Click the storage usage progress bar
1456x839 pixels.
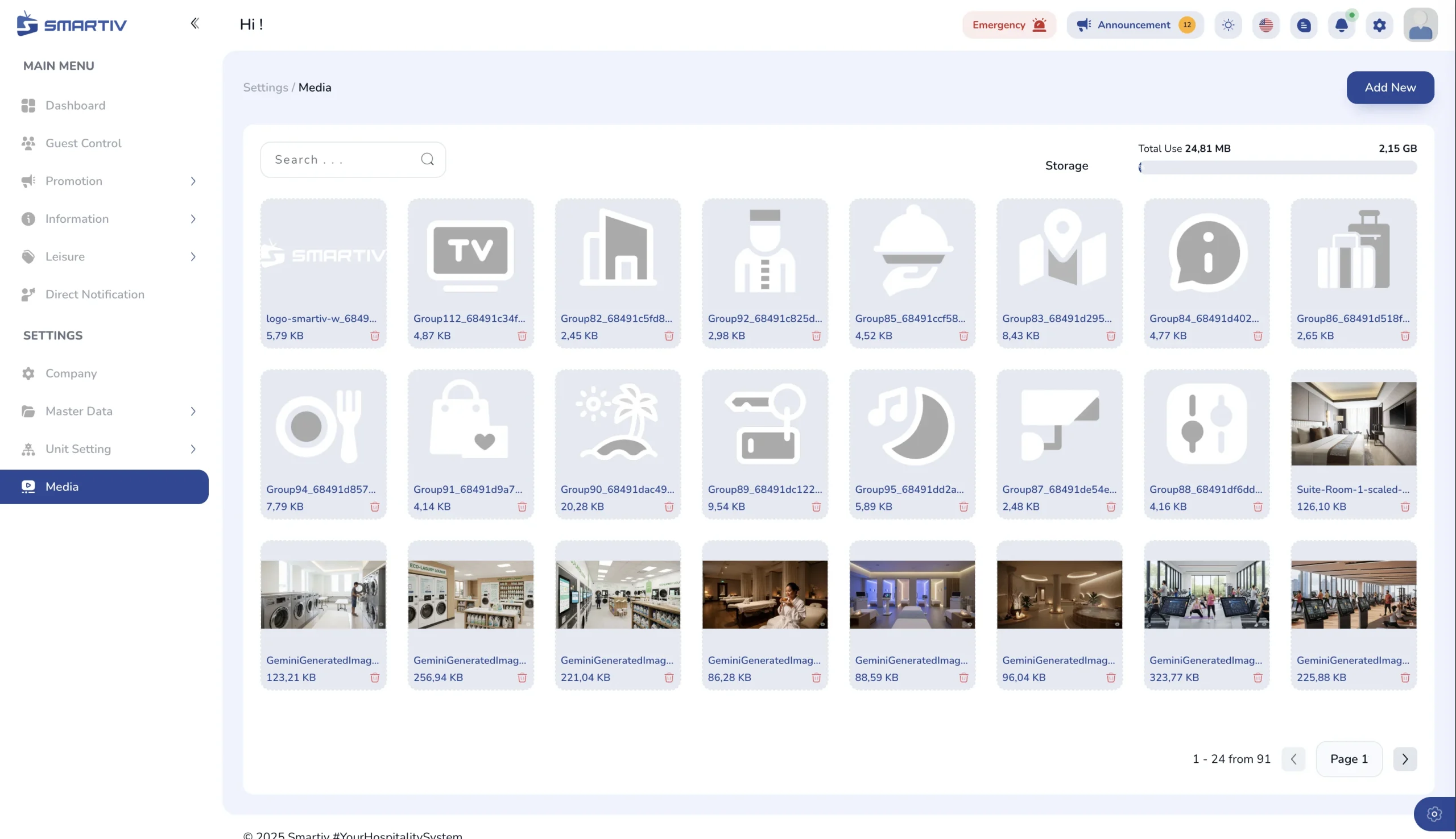point(1277,167)
